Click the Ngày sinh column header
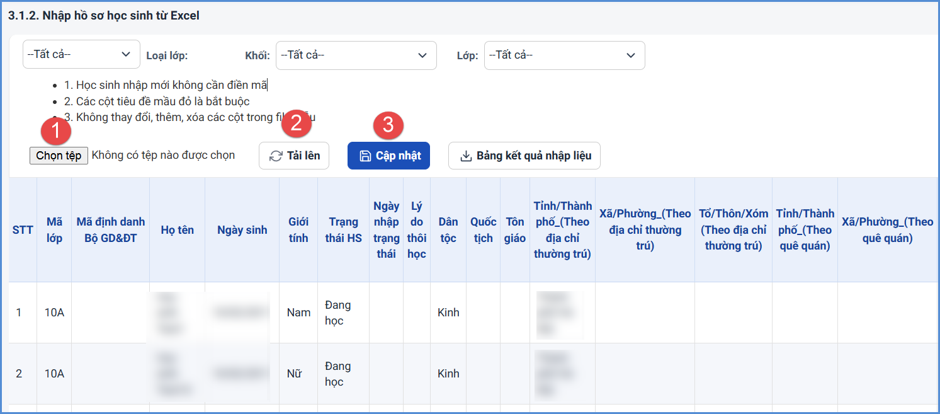 [x=242, y=230]
